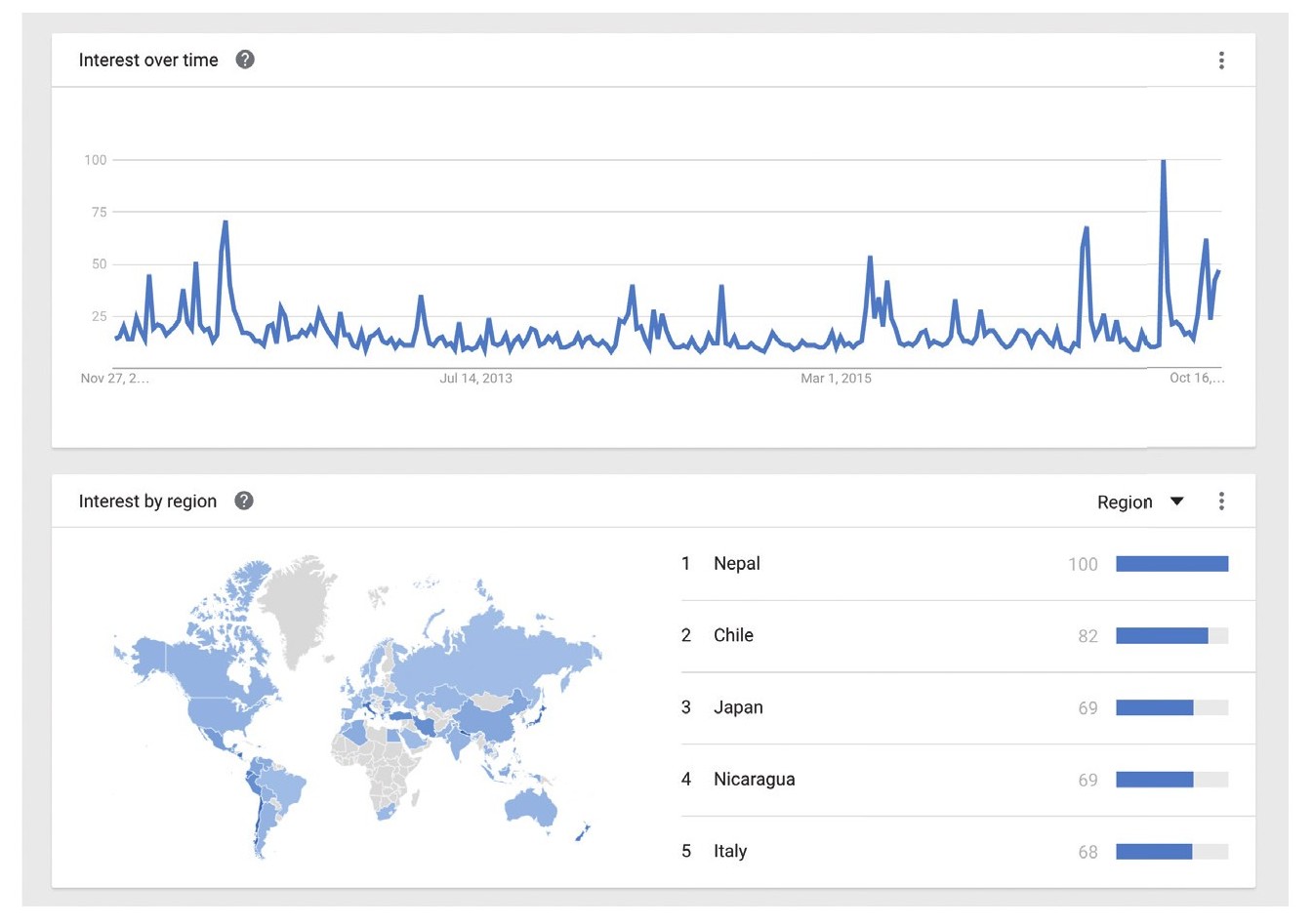Click the Mar 1, 2015 axis label

click(x=836, y=379)
